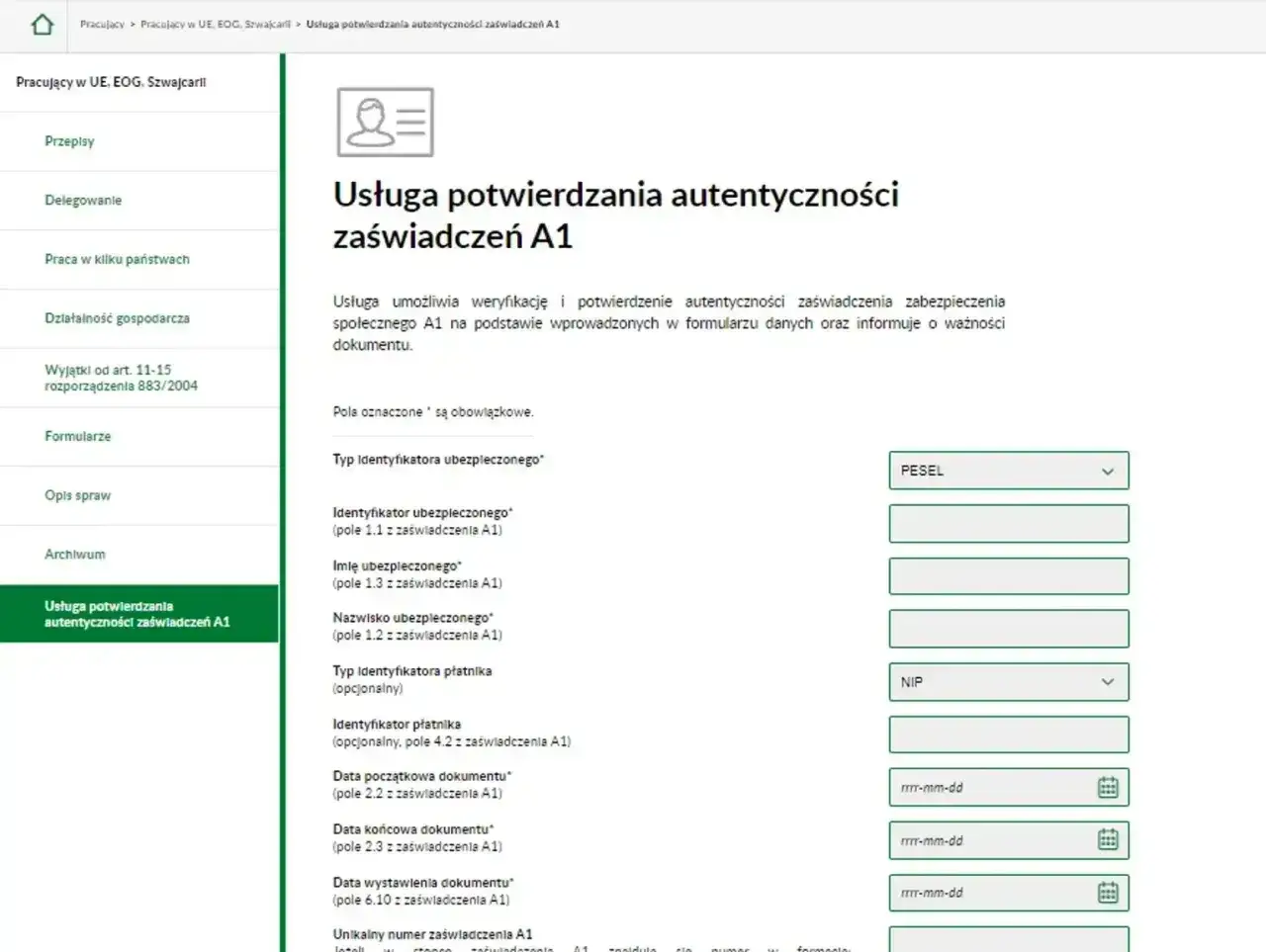Open calendar for Data wystawienia dokumentu
The width and height of the screenshot is (1266, 952).
(x=1108, y=893)
